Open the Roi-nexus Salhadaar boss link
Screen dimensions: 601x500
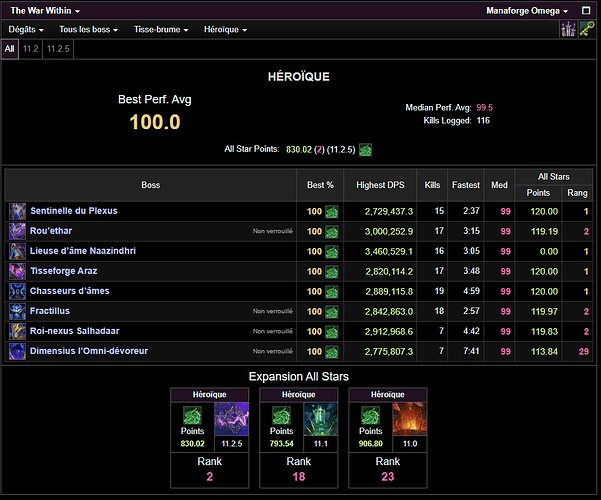coord(73,331)
